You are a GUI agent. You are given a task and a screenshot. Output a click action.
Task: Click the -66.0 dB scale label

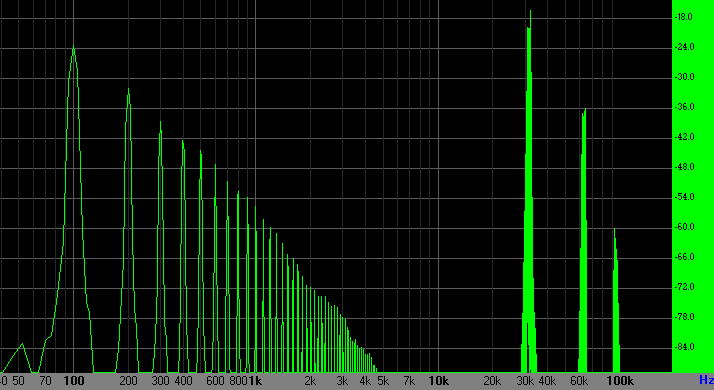click(x=684, y=257)
